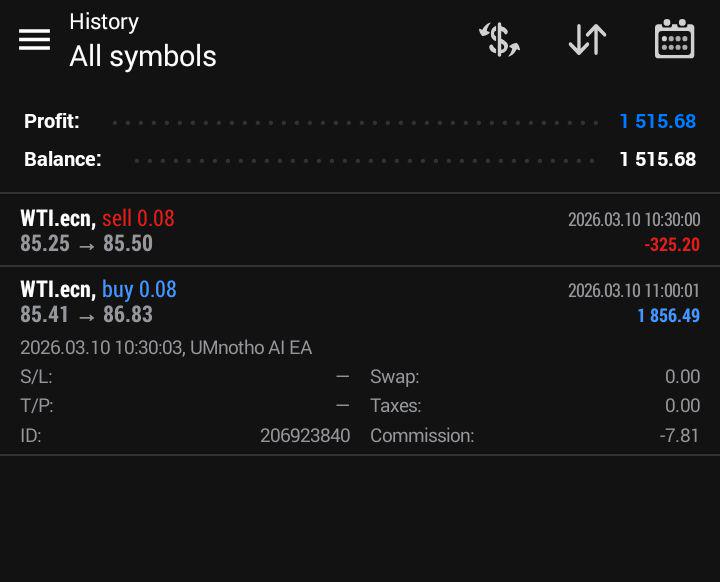Tap the Commission value -7.81
This screenshot has height=582, width=720.
tap(681, 436)
